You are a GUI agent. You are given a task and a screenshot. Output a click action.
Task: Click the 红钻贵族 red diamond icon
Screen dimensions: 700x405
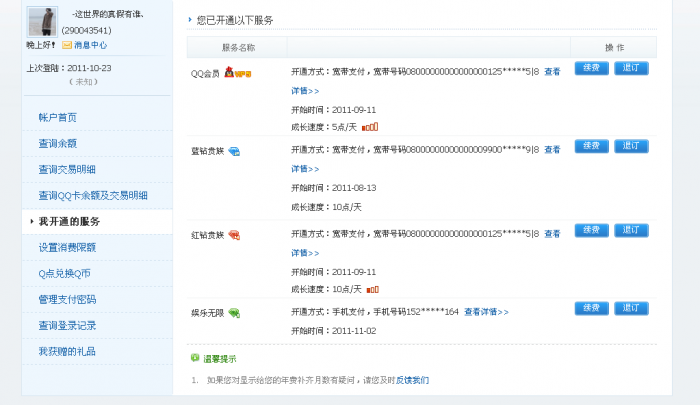click(234, 235)
